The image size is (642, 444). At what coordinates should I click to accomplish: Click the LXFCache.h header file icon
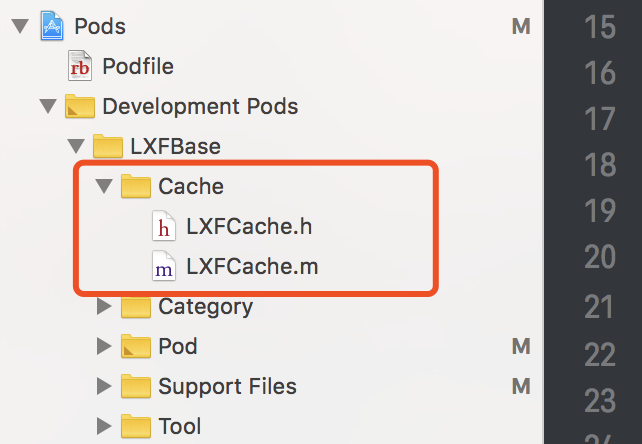click(164, 226)
